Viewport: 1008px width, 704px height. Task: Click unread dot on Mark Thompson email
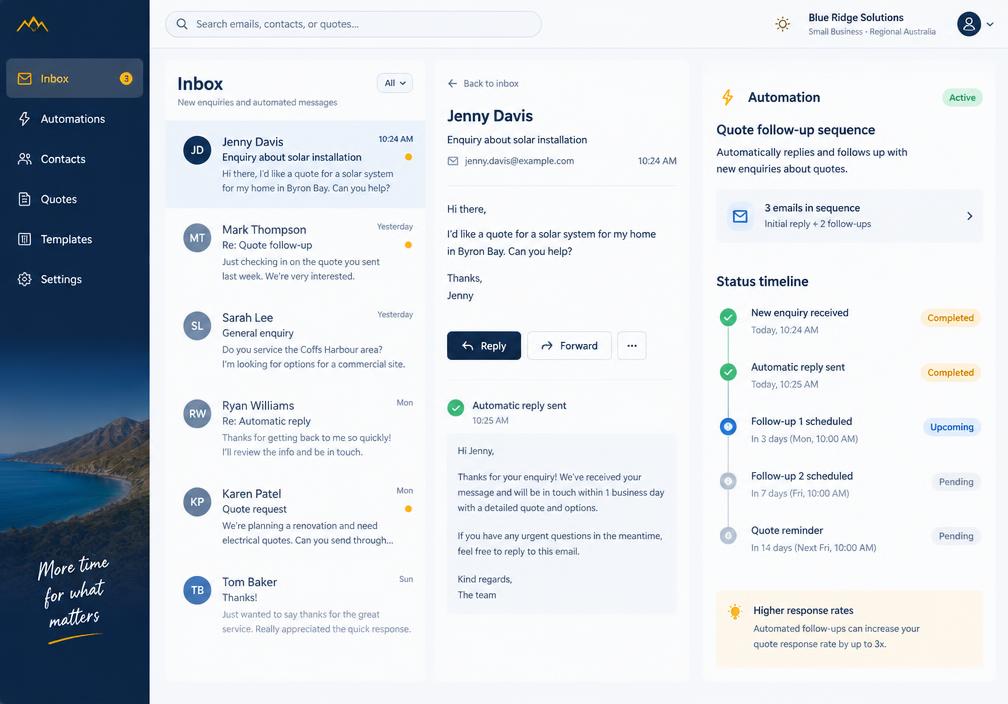pyautogui.click(x=408, y=245)
